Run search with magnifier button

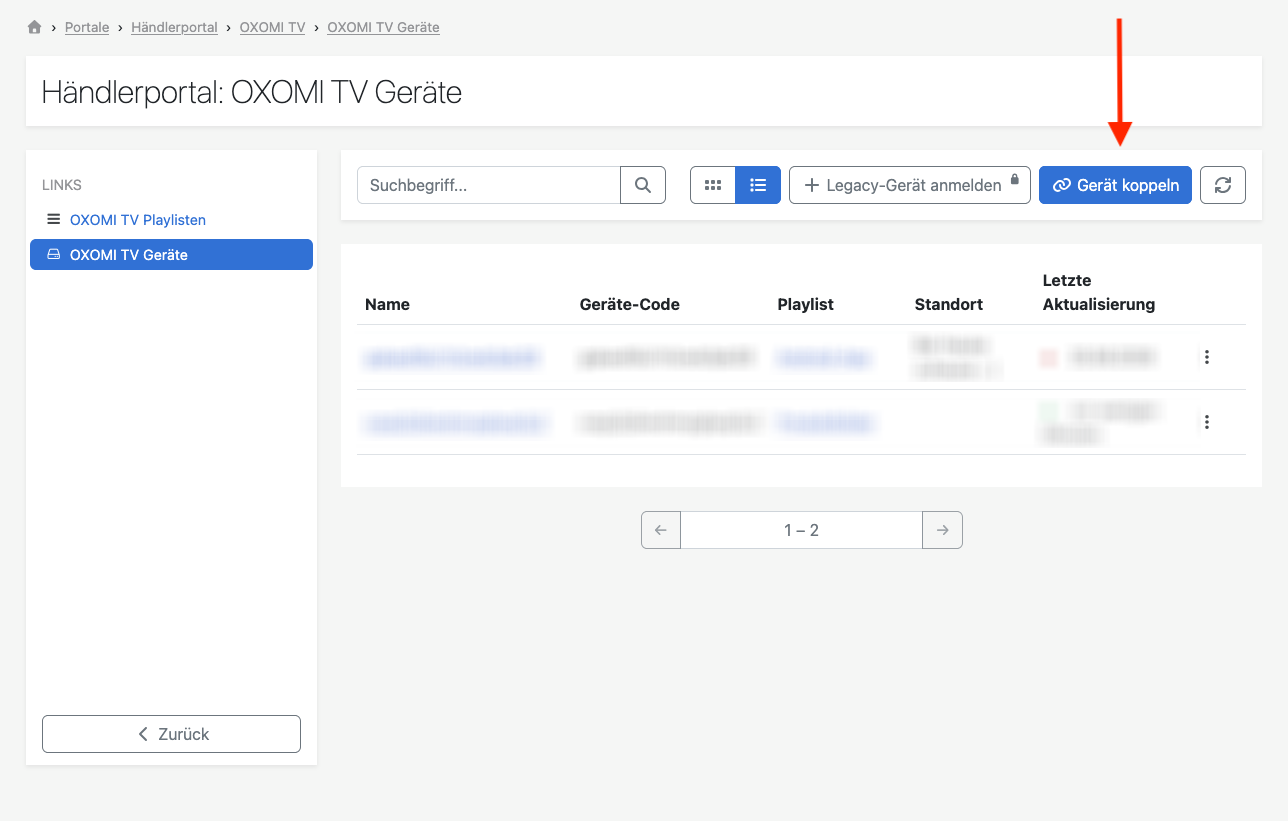[x=643, y=185]
